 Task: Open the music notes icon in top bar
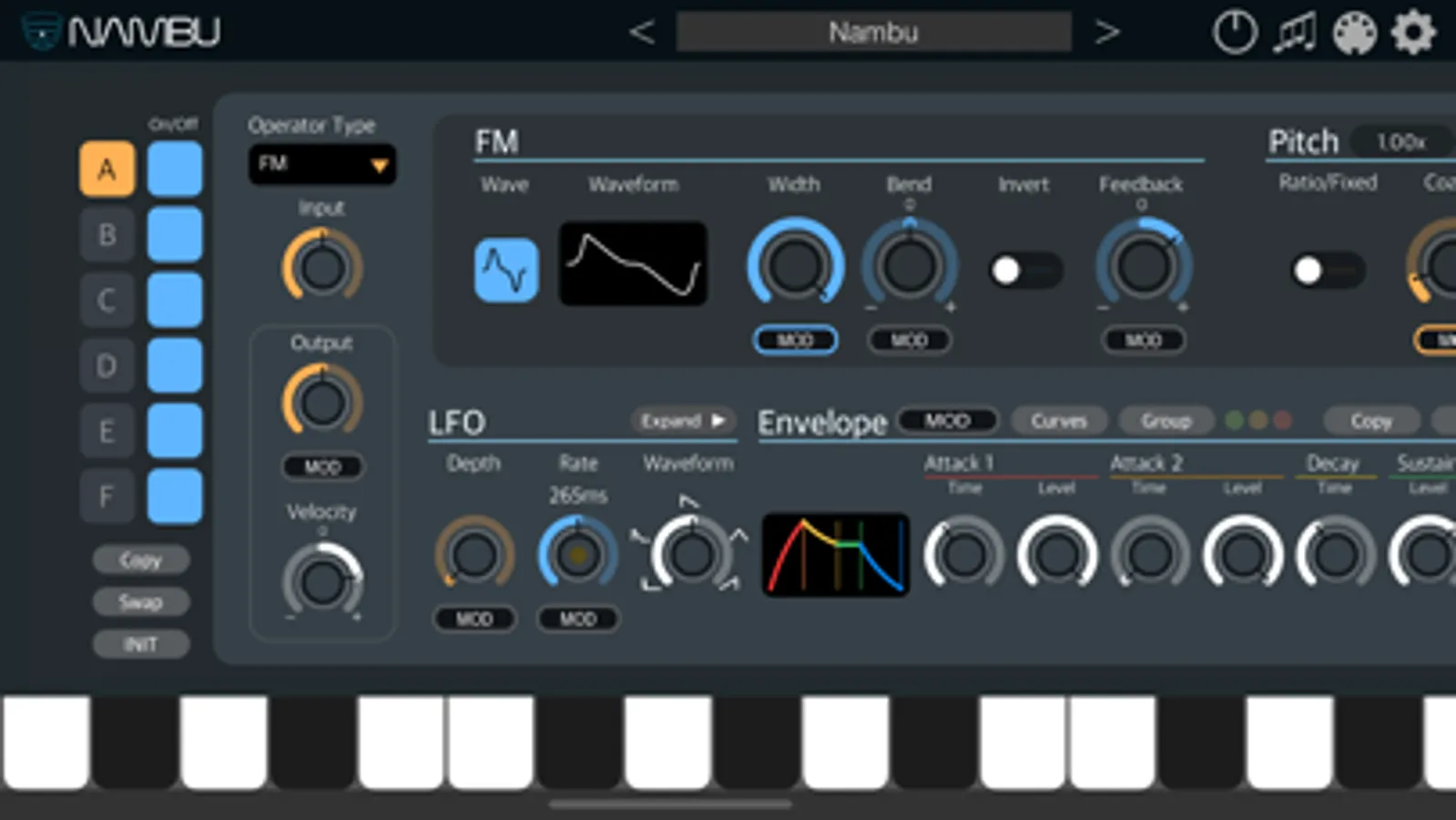1295,33
